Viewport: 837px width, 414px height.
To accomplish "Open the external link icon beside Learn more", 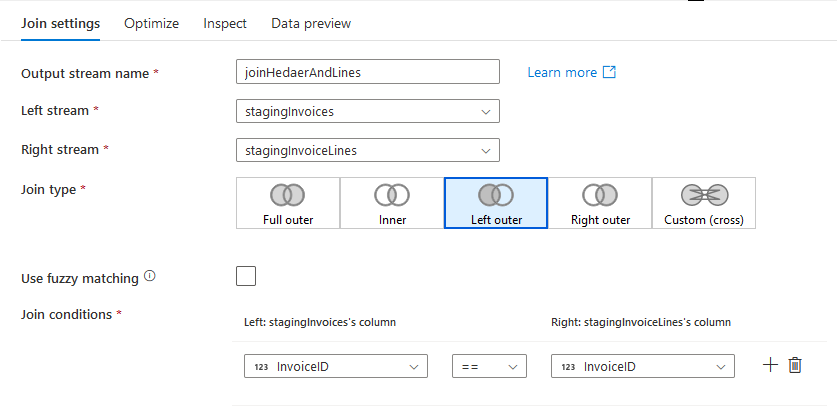I will pyautogui.click(x=609, y=72).
